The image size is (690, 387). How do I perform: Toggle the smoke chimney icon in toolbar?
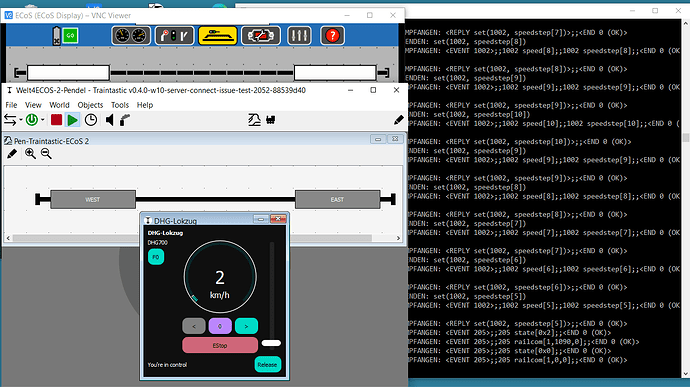coord(125,120)
